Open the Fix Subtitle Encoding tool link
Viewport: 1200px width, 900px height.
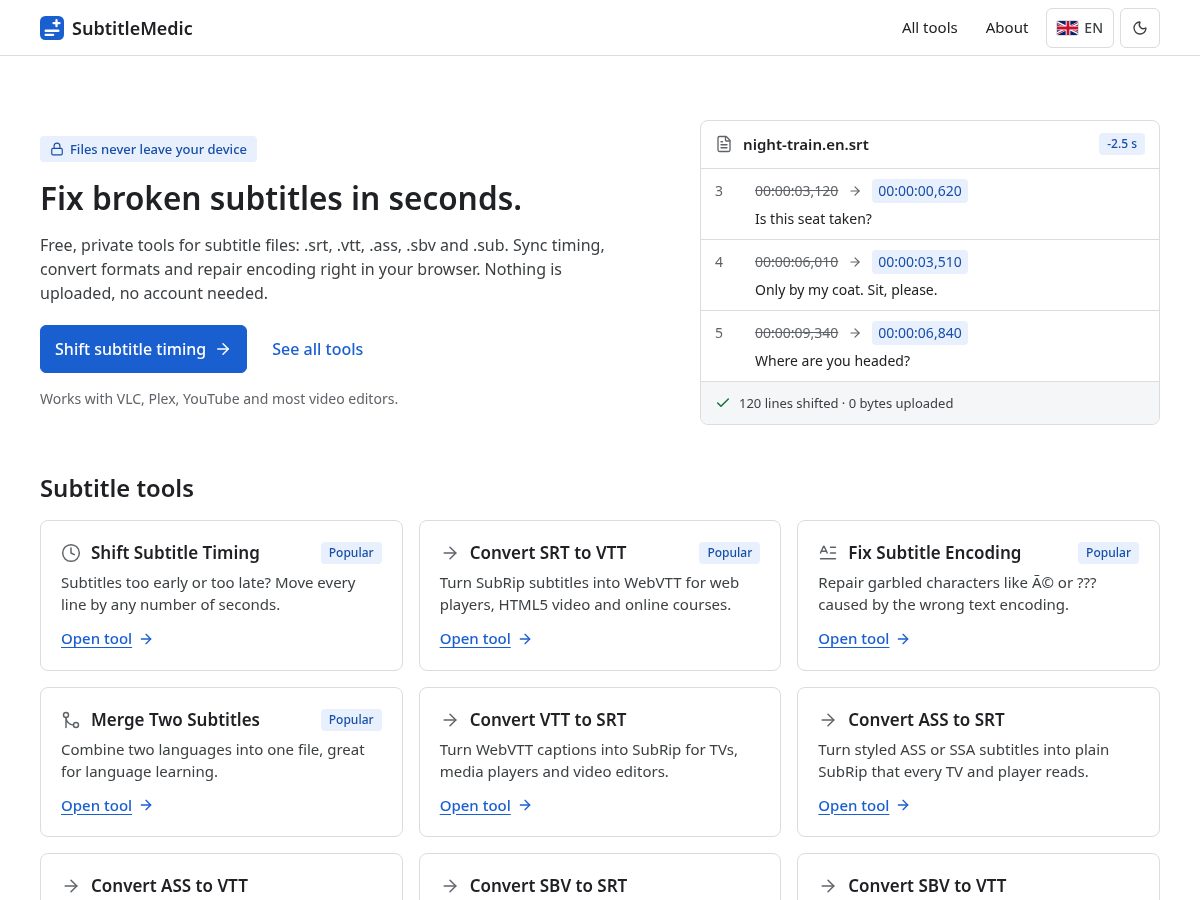(864, 639)
